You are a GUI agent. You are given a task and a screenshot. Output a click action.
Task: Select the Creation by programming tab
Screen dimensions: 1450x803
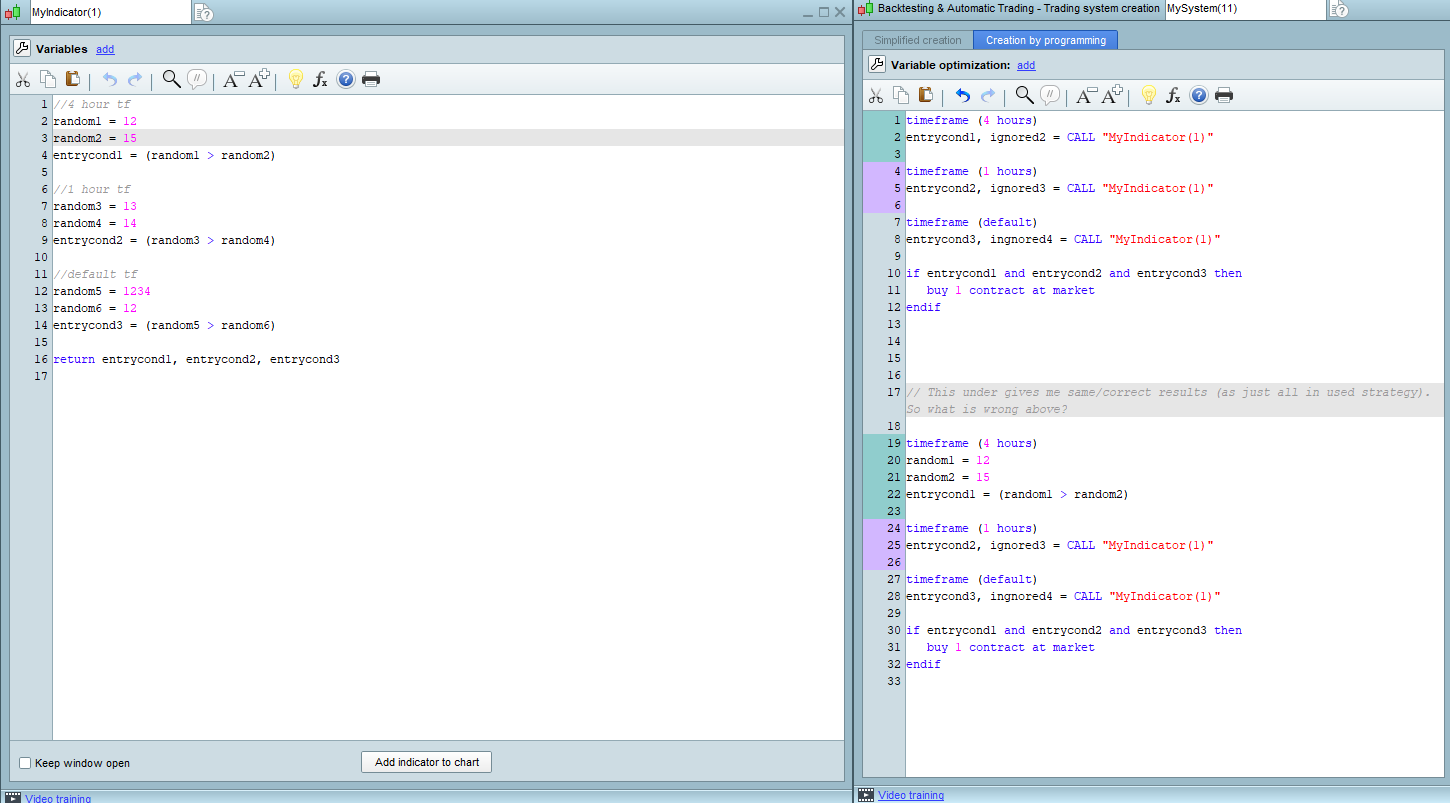(x=1045, y=40)
